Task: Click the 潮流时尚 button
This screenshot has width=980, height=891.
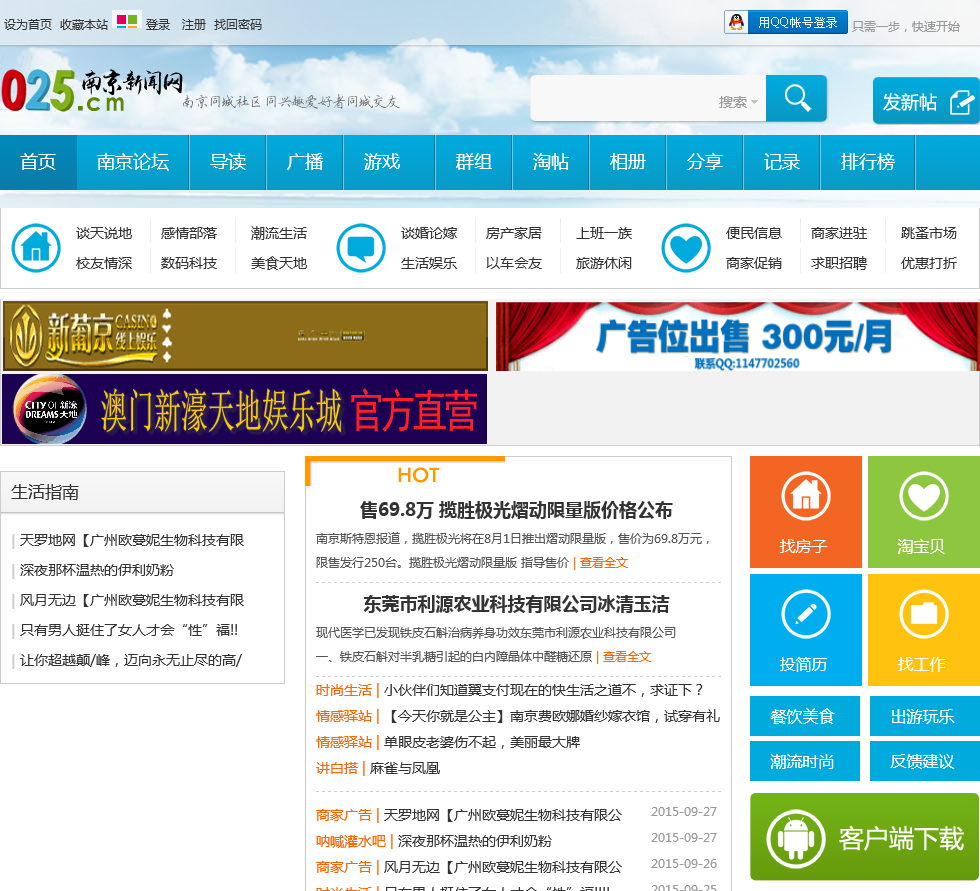Action: tap(805, 761)
